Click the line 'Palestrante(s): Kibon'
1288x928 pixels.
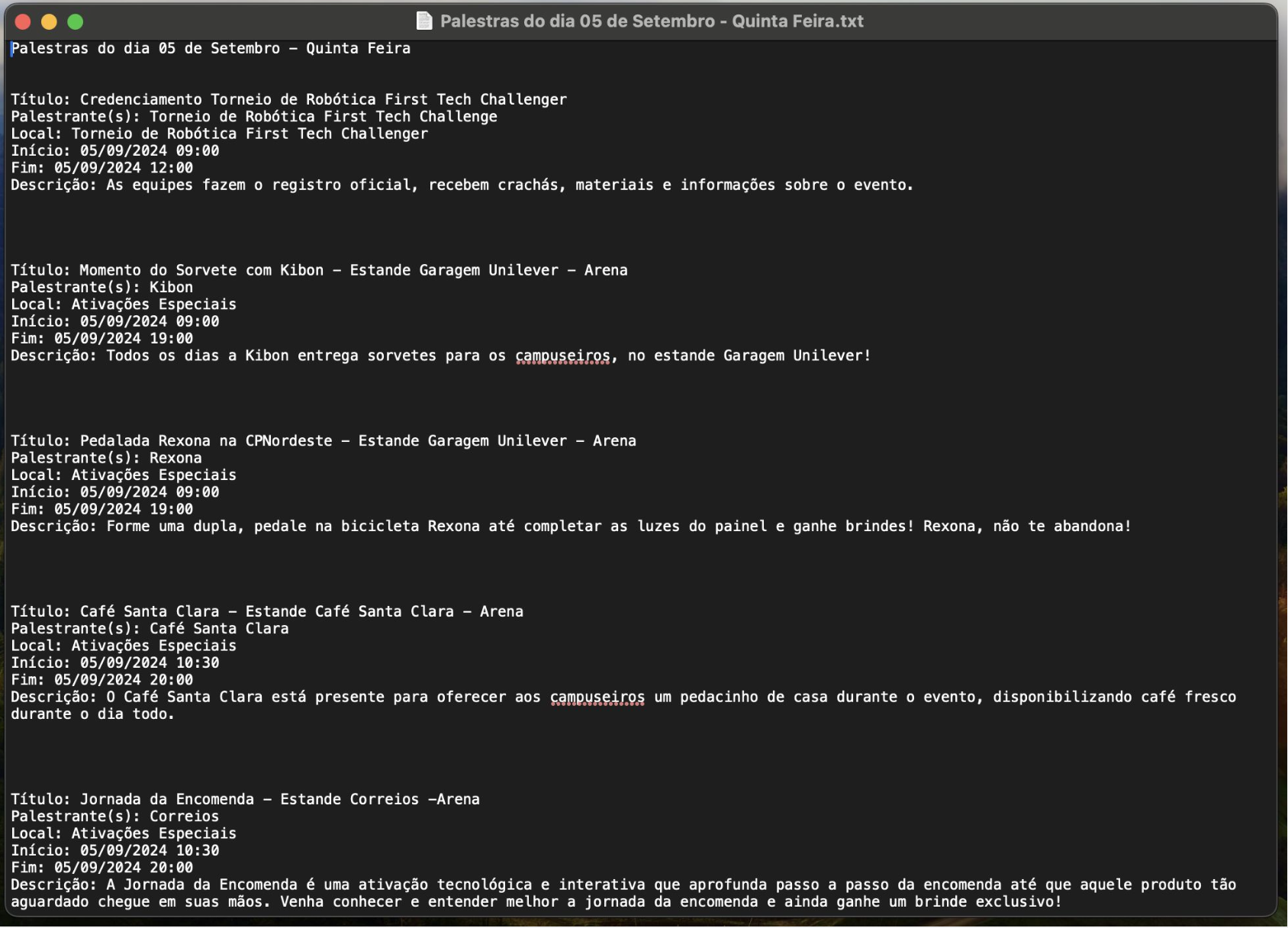pyautogui.click(x=102, y=287)
